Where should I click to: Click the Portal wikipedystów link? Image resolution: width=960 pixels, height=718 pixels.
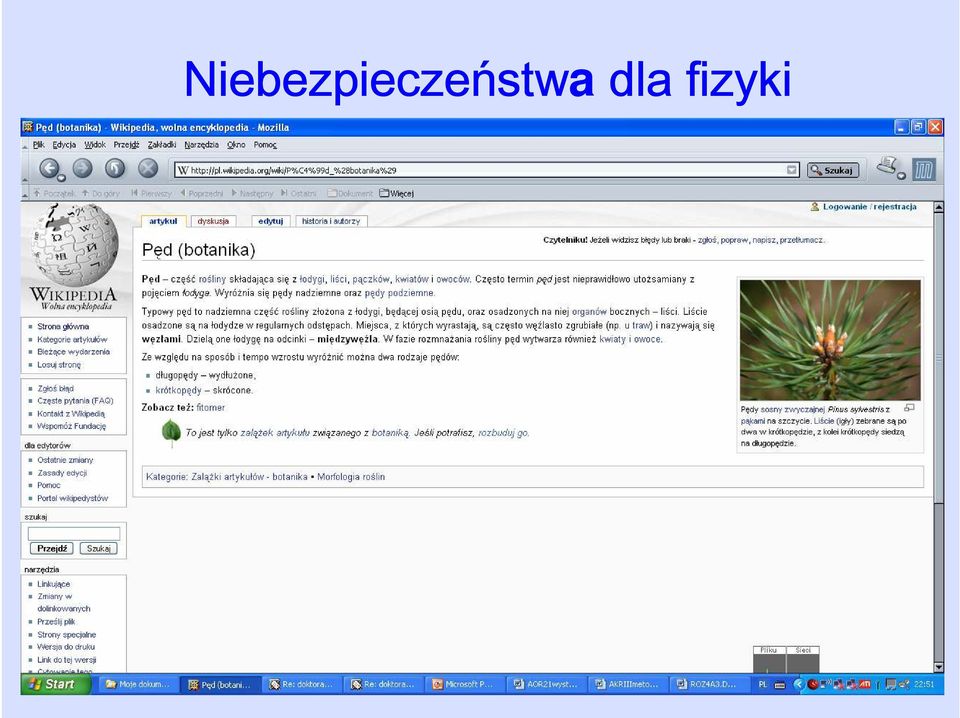pyautogui.click(x=72, y=498)
